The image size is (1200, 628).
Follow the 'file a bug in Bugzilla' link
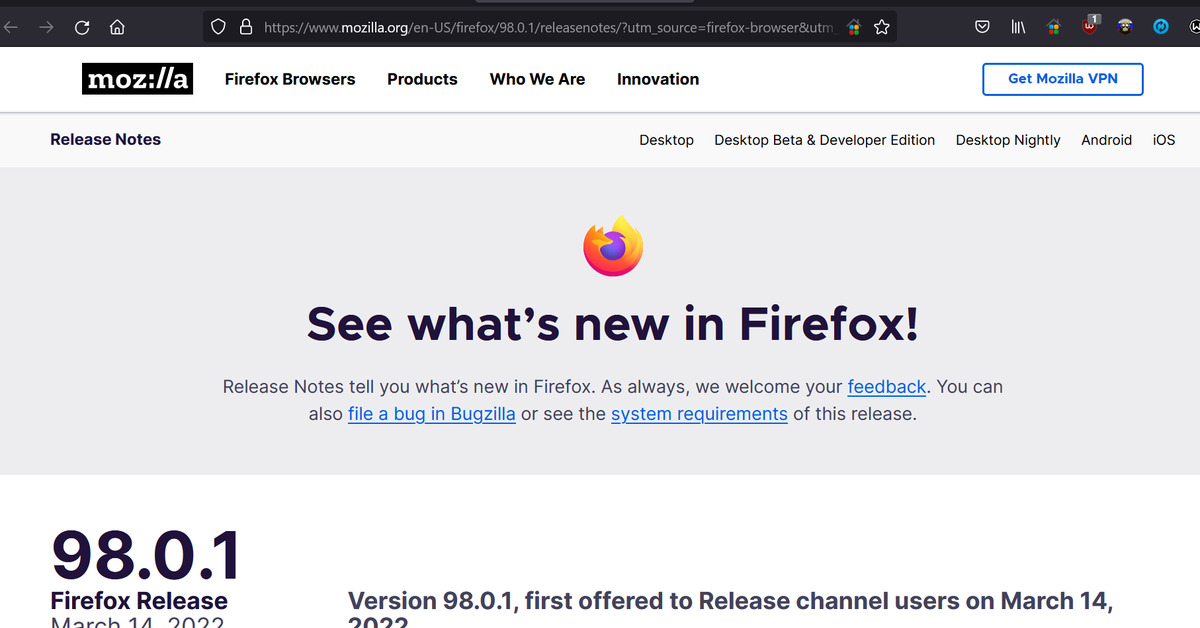(432, 414)
